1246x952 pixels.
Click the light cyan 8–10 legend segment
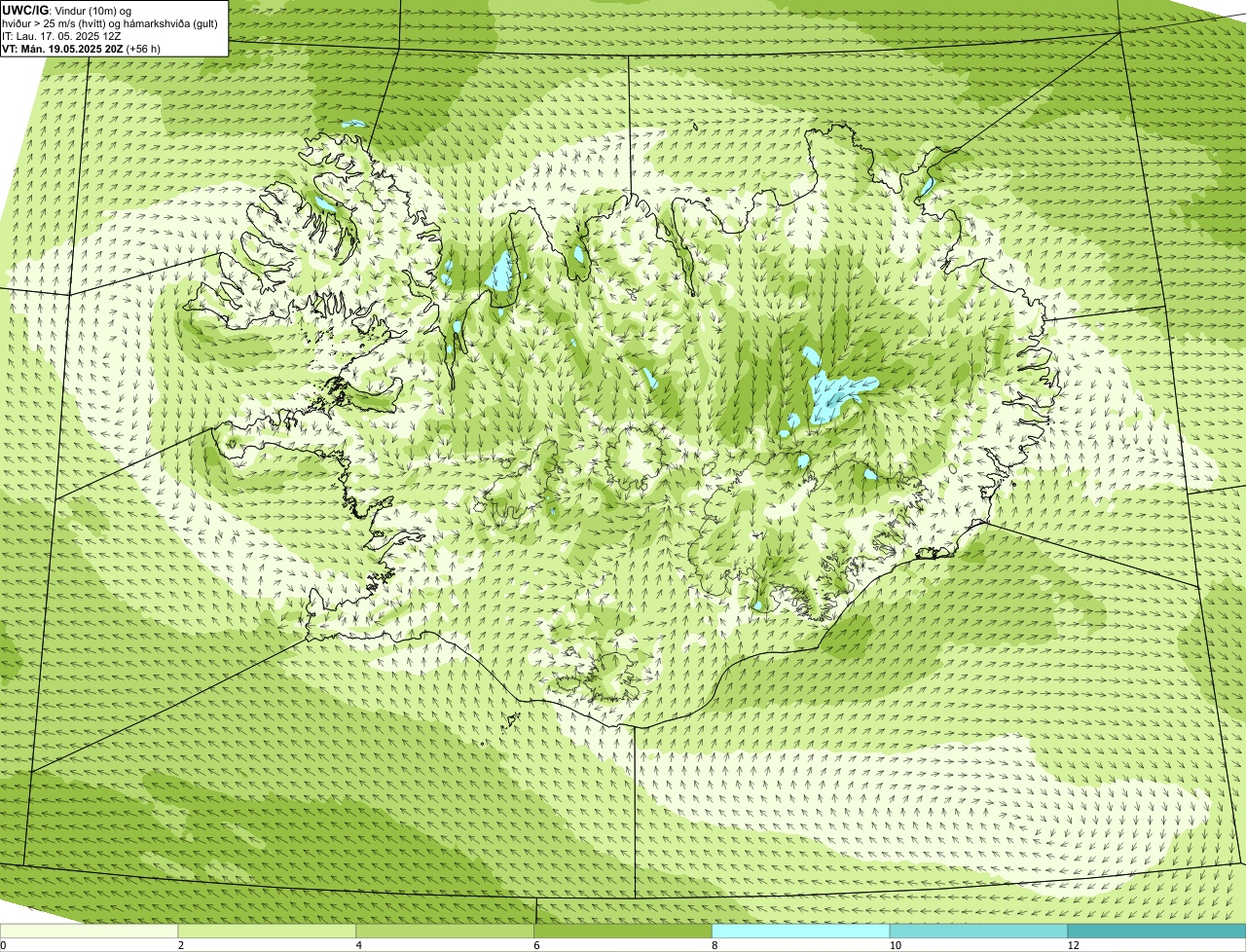pos(802,932)
